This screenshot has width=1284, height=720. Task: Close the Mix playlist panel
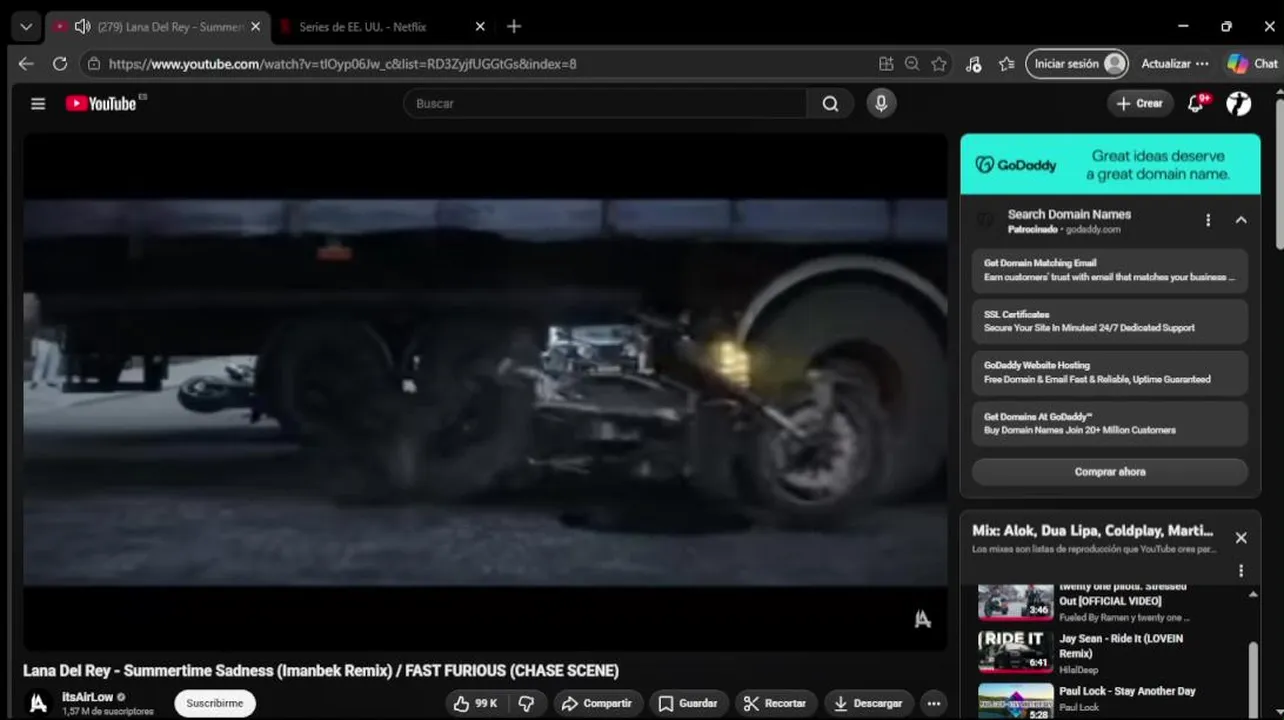pos(1241,538)
